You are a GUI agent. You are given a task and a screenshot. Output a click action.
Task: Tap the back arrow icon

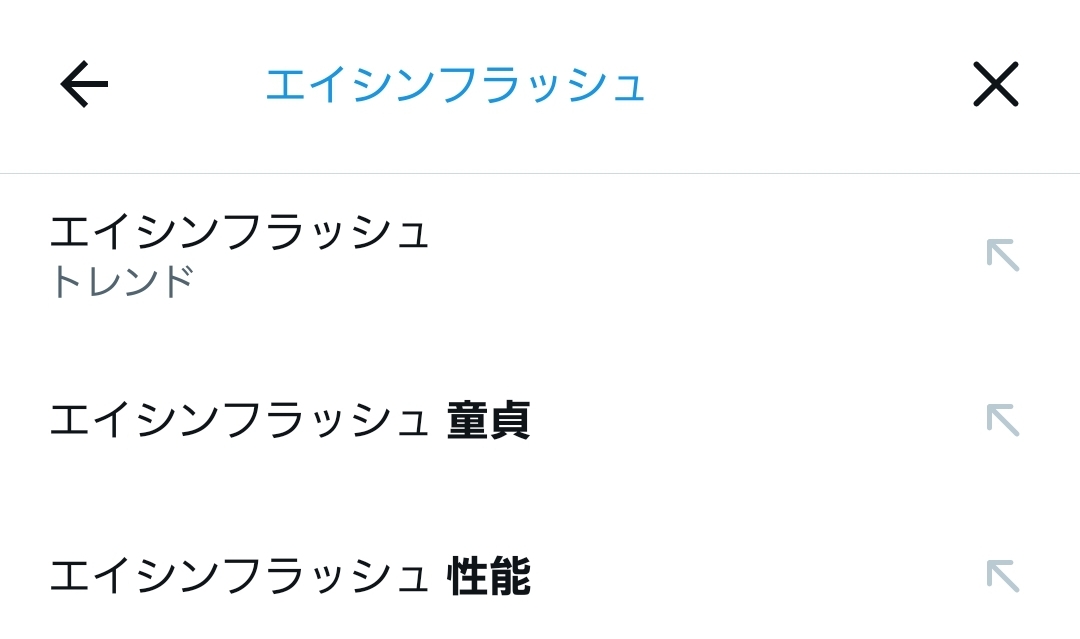click(x=84, y=84)
